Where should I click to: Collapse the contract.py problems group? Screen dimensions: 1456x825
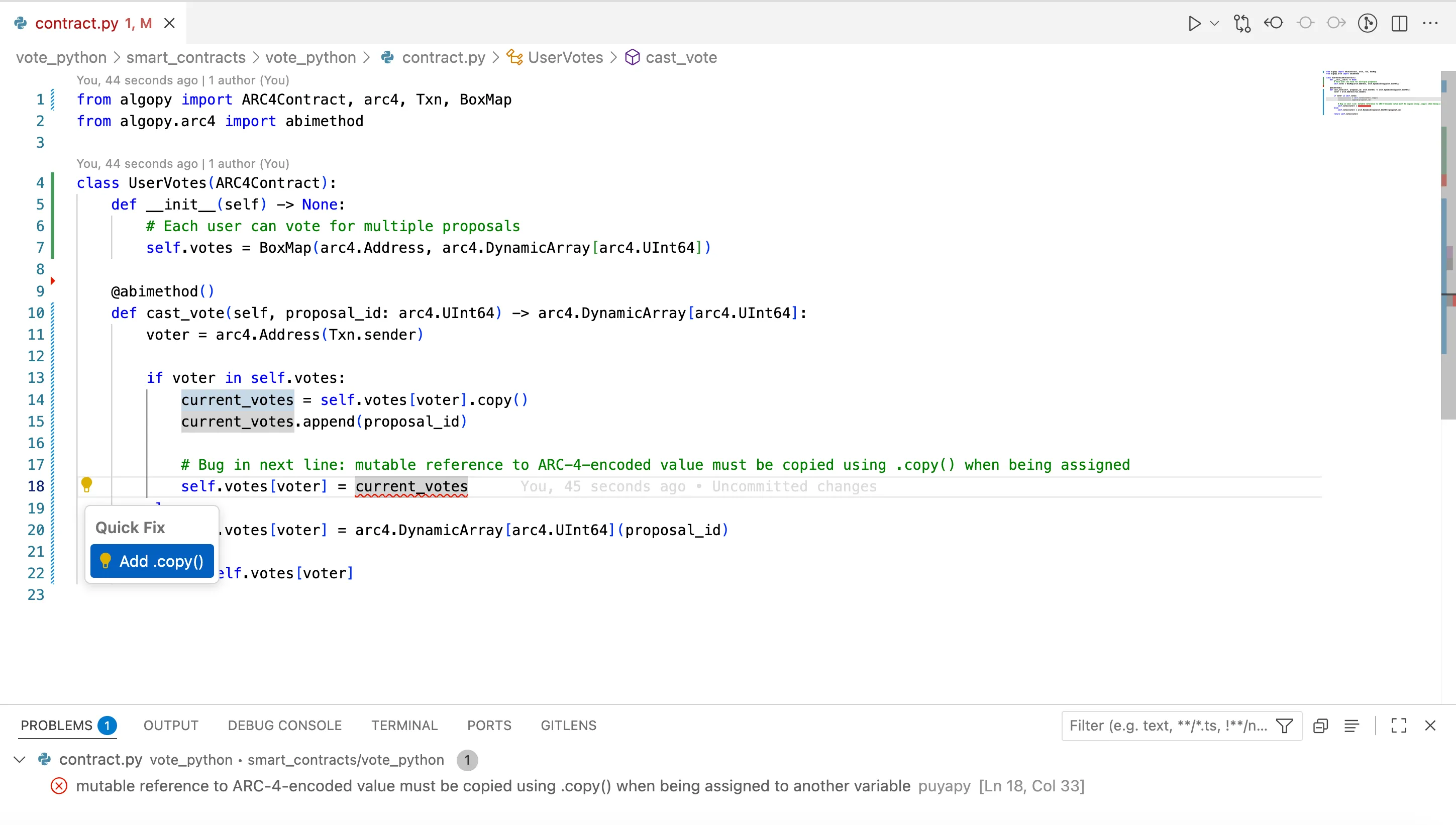19,760
